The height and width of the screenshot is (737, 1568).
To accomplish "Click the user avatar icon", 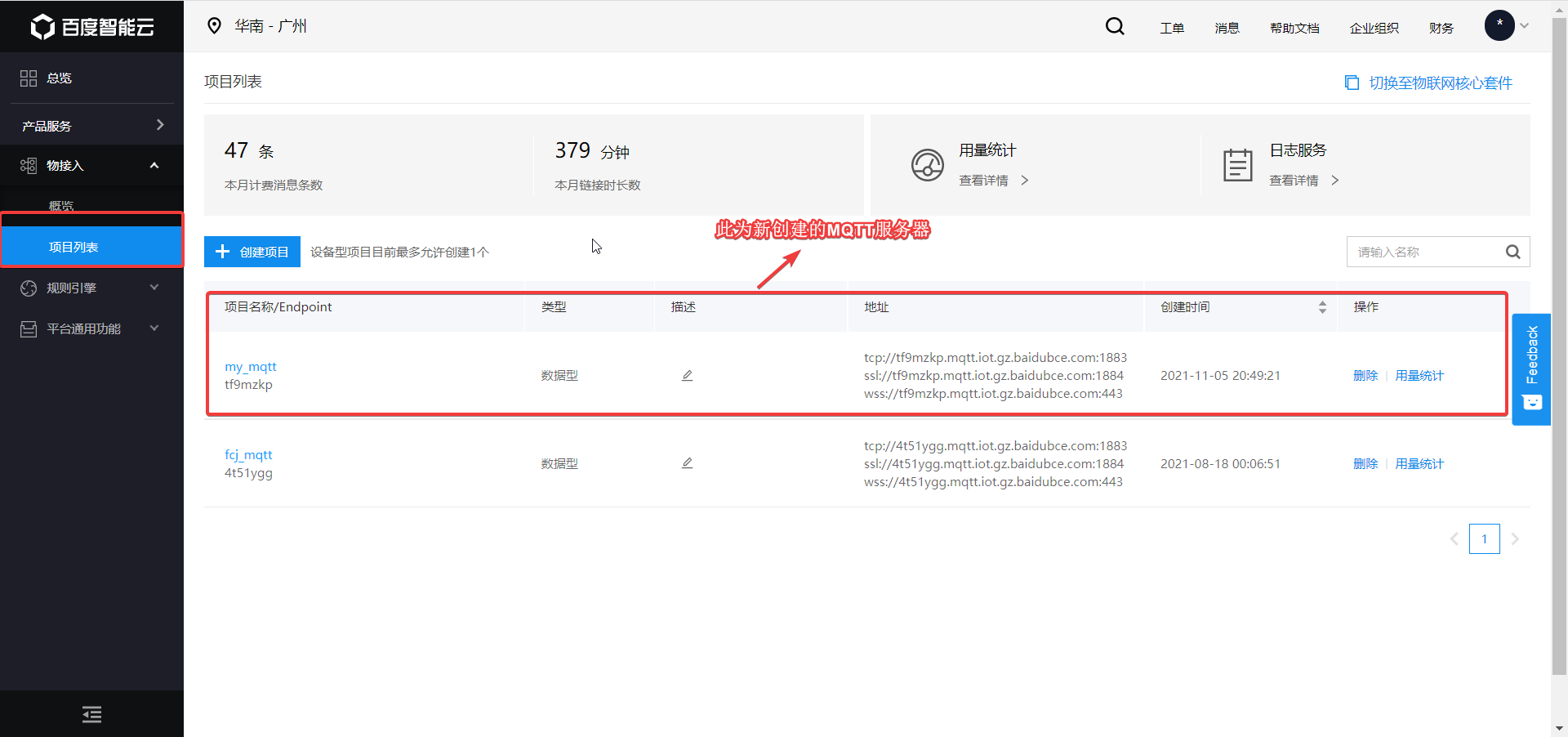I will [x=1499, y=25].
